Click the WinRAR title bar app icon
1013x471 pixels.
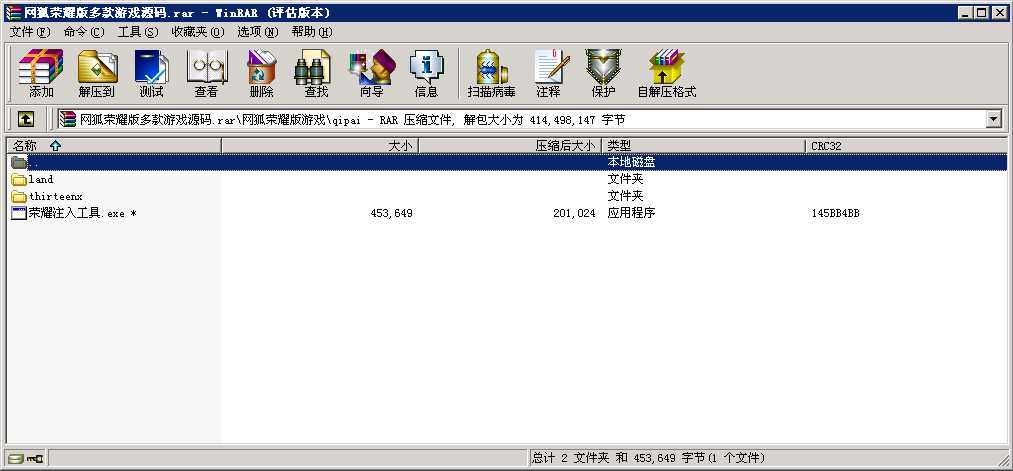coord(13,13)
